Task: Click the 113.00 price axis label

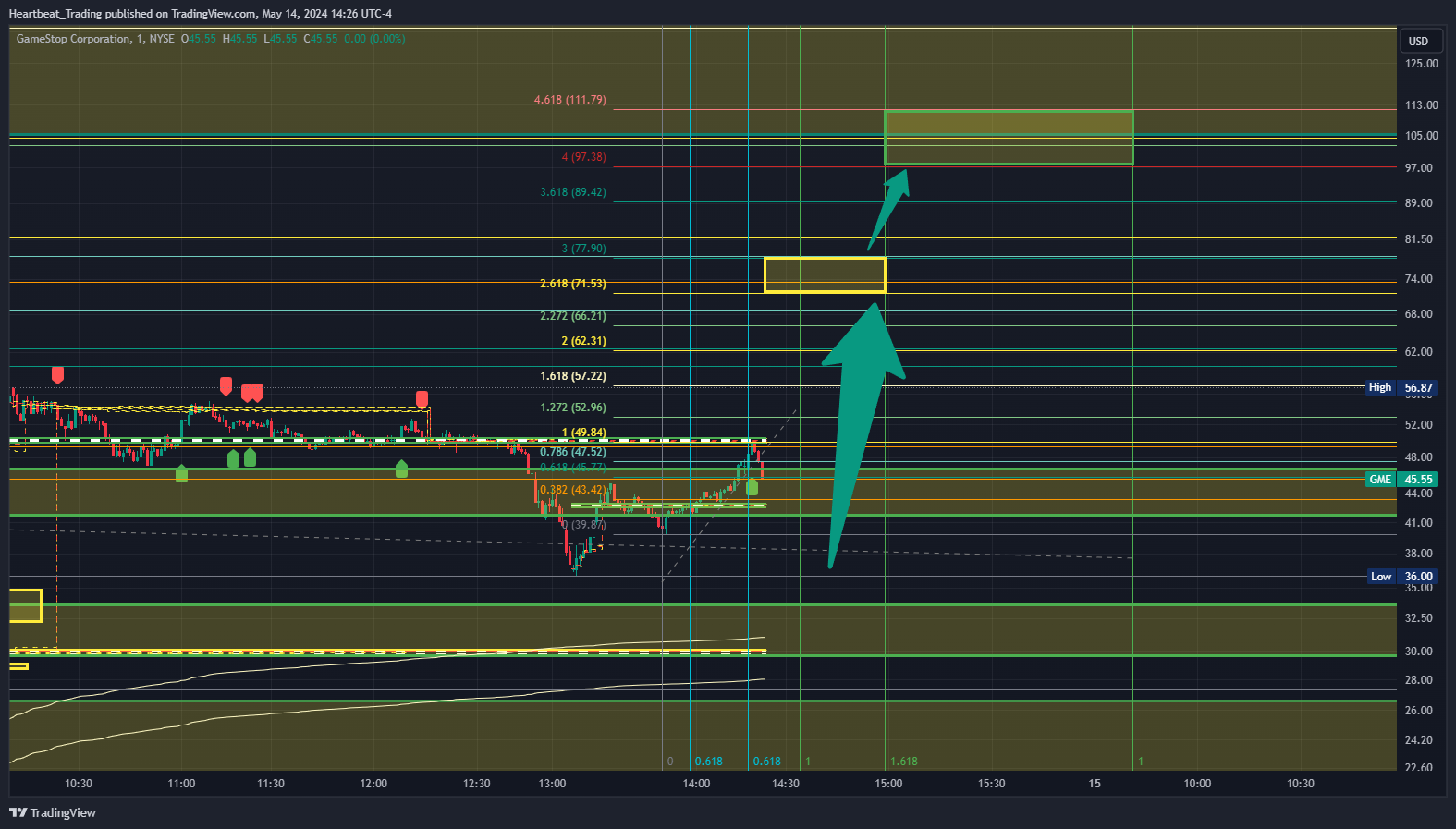Action: [x=1421, y=105]
